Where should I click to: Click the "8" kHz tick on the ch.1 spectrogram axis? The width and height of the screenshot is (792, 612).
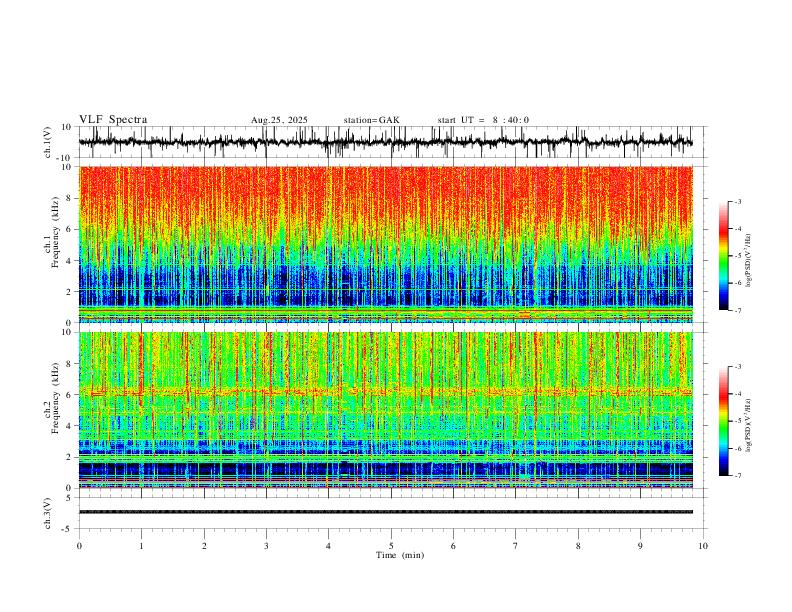click(70, 198)
